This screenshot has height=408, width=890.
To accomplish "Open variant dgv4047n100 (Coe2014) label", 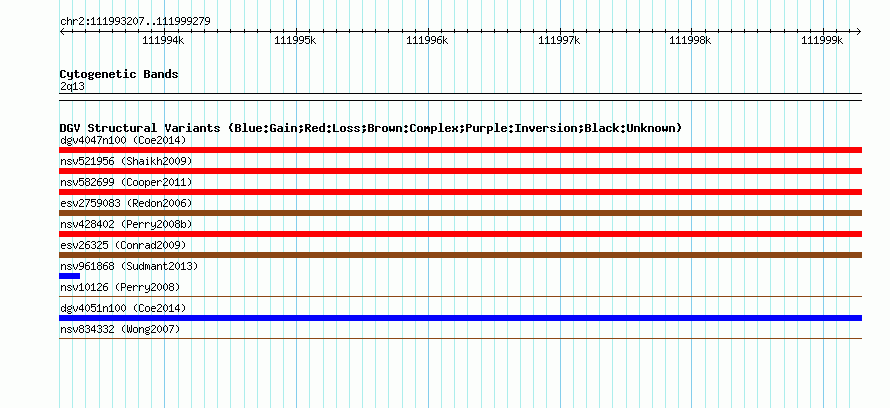I will pos(123,140).
